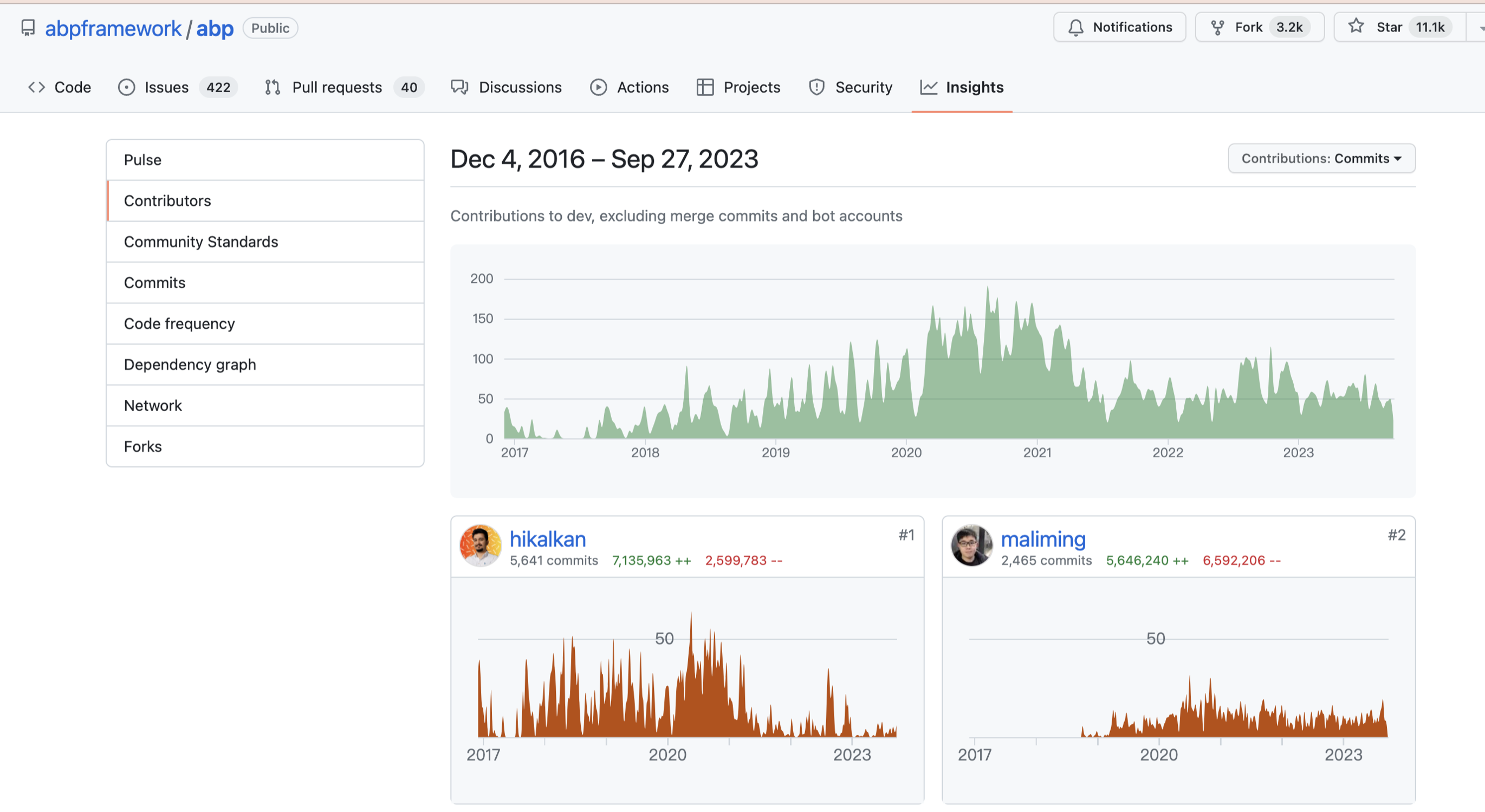Switch to the Actions tab
This screenshot has width=1485, height=812.
tap(630, 87)
